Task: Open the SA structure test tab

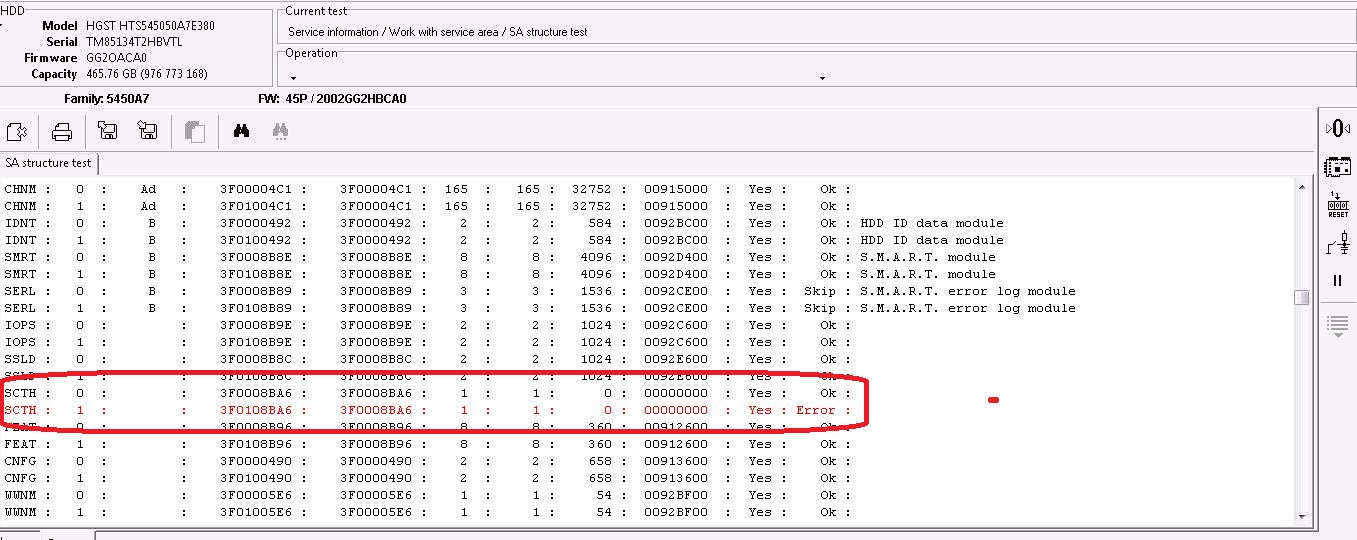Action: [48, 163]
